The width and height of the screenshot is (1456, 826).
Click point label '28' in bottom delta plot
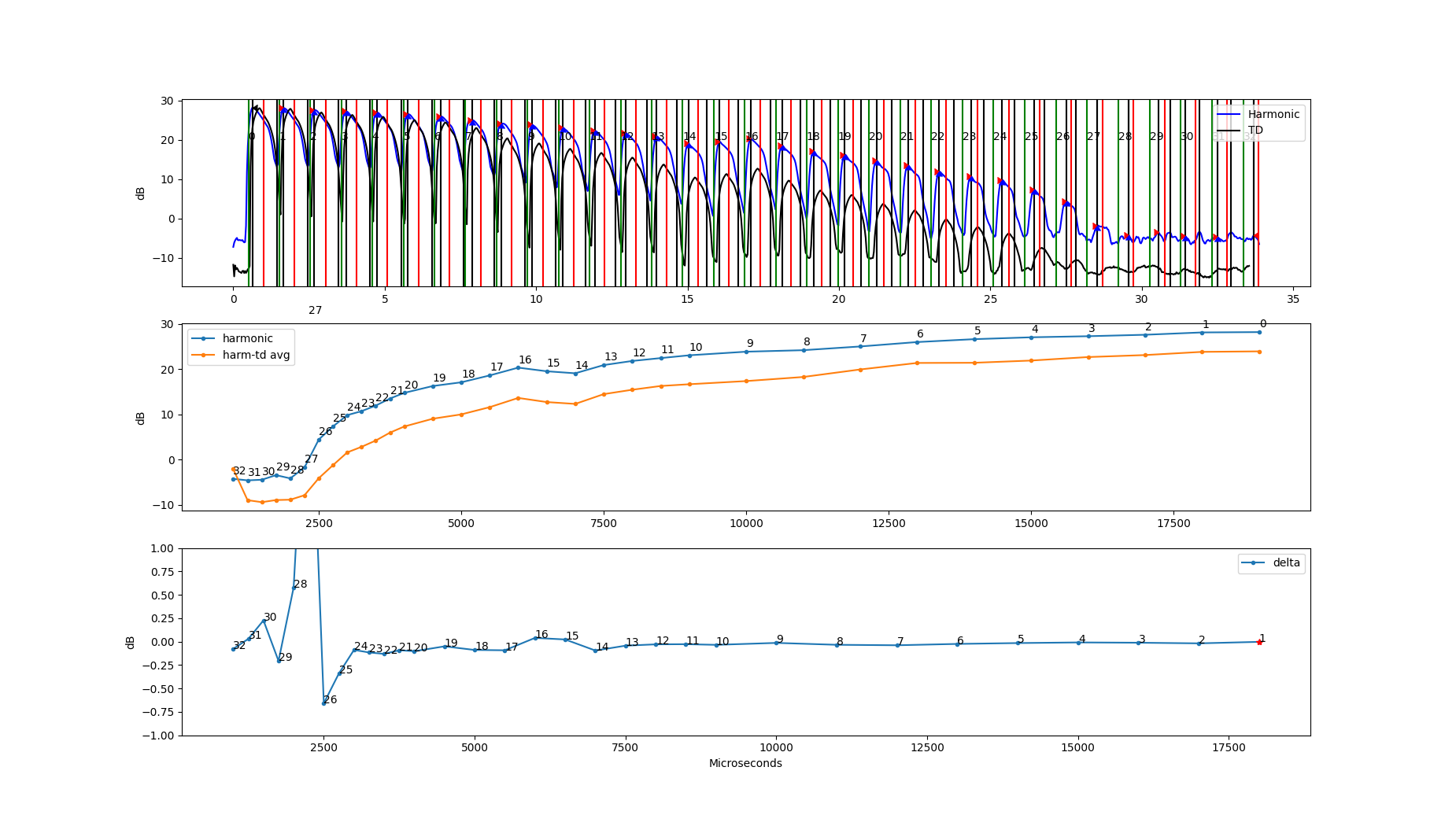[301, 584]
